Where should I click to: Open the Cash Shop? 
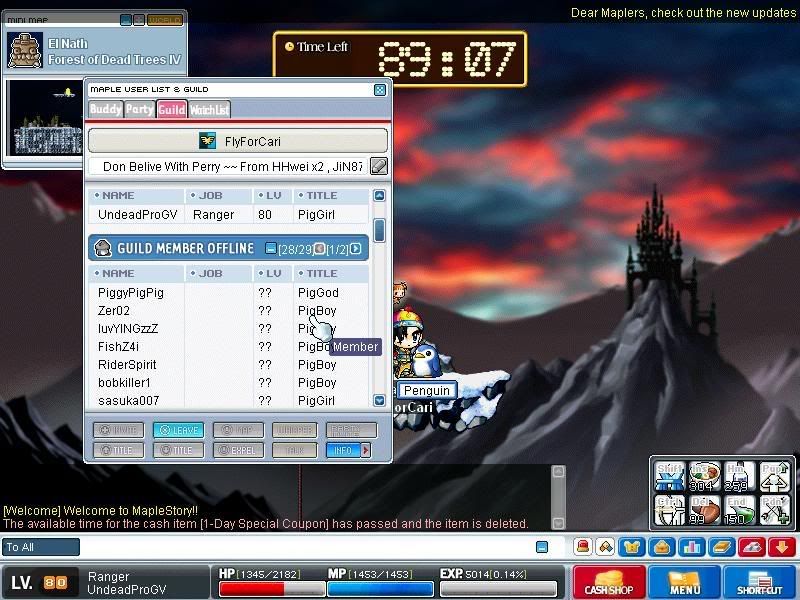(x=609, y=582)
